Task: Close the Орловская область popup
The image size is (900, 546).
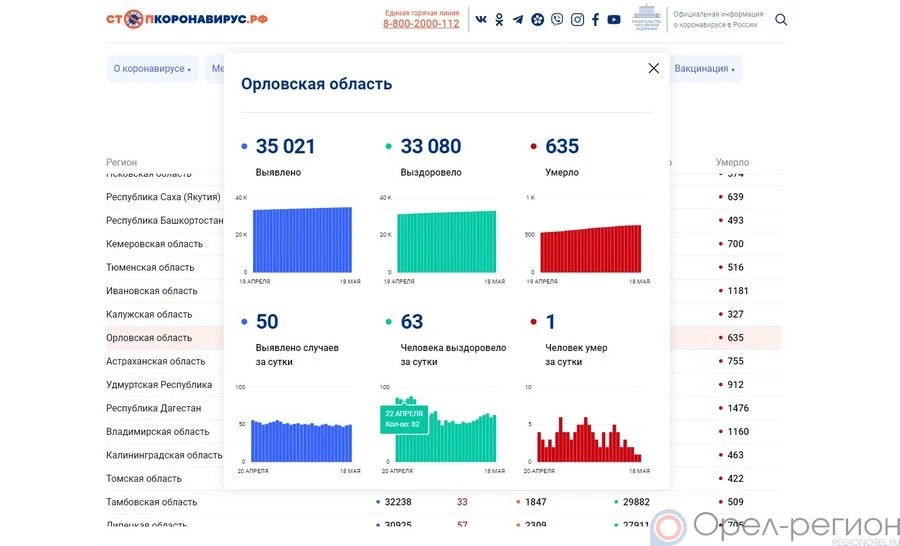Action: [x=653, y=68]
